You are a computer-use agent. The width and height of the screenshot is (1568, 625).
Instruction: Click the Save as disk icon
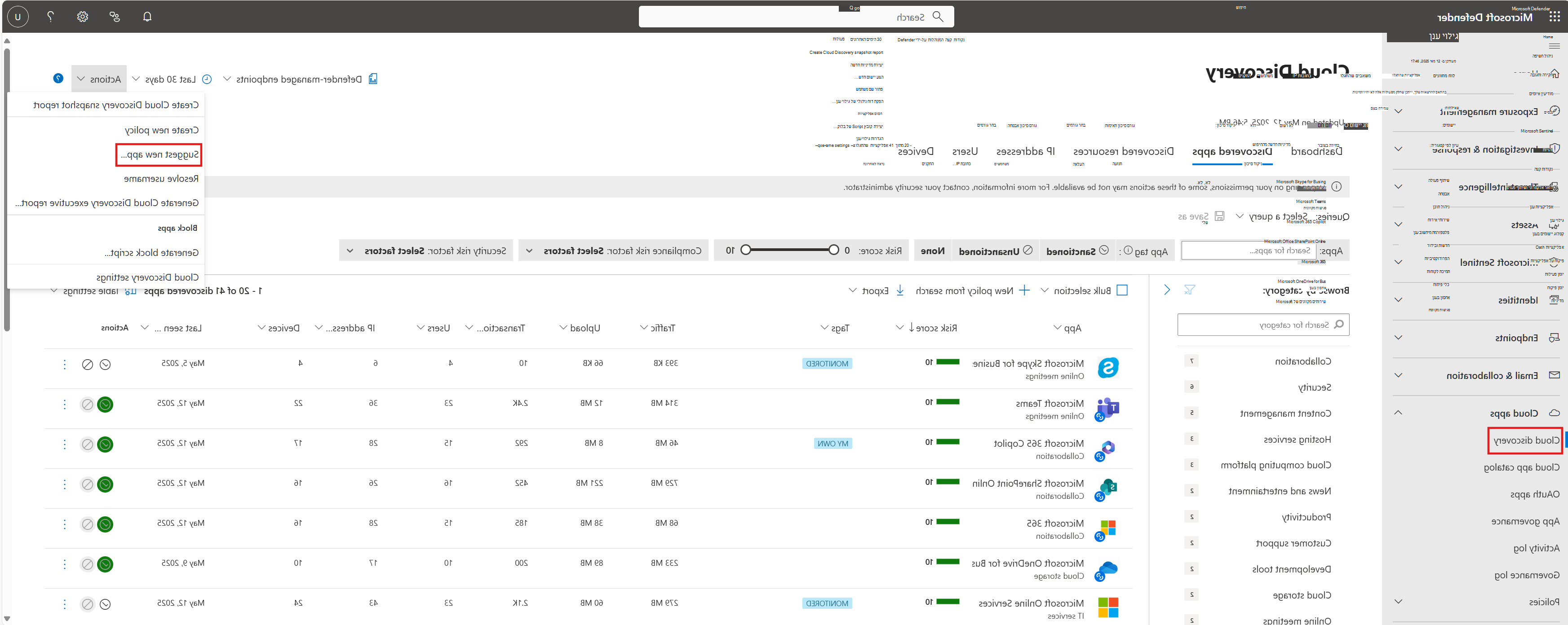[1219, 216]
